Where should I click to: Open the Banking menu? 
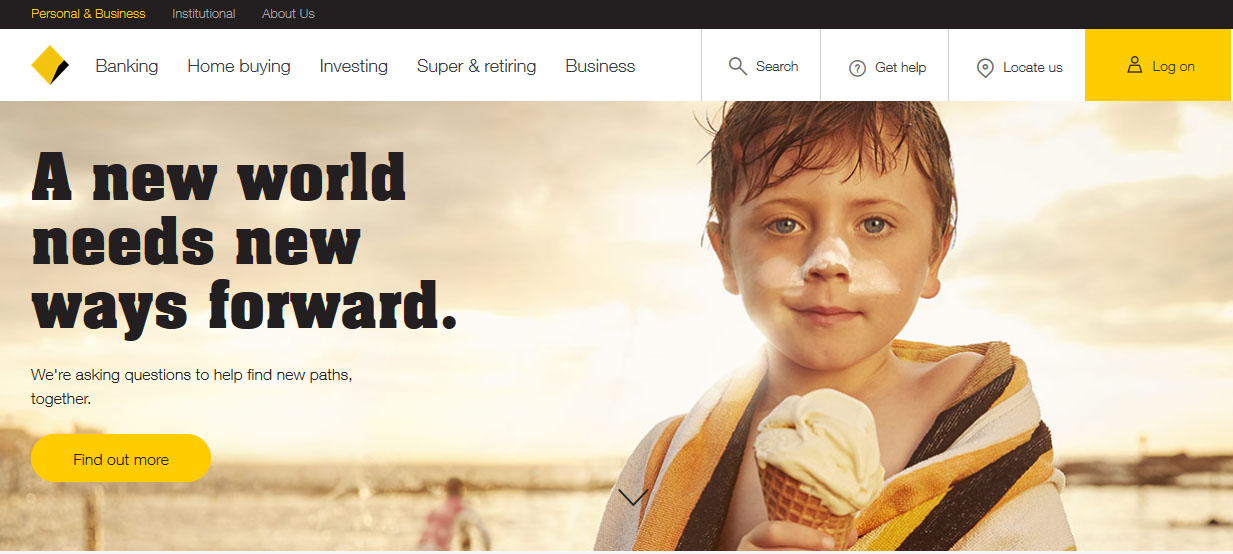pos(127,66)
